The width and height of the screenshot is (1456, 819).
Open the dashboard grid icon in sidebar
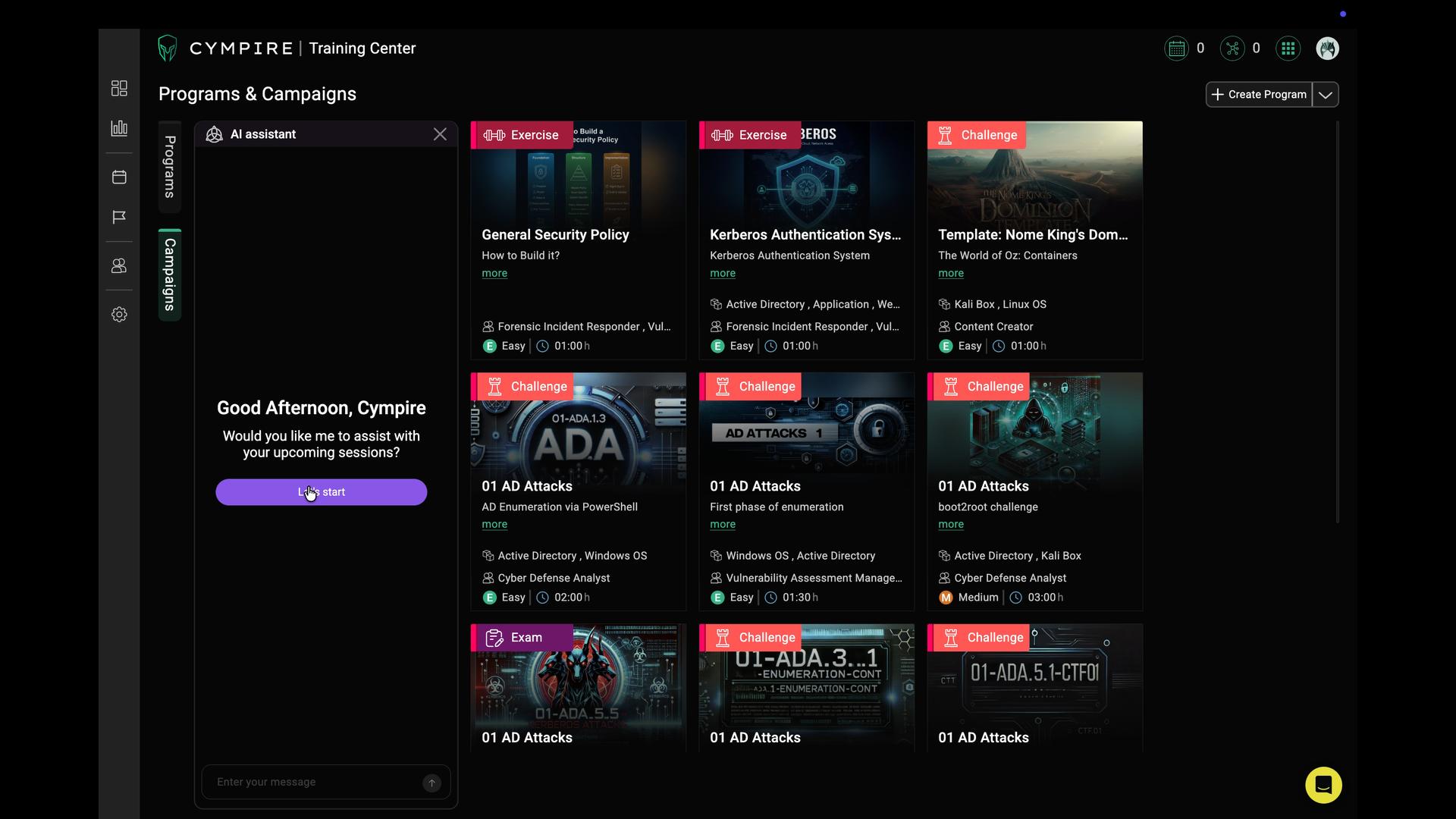pyautogui.click(x=119, y=89)
